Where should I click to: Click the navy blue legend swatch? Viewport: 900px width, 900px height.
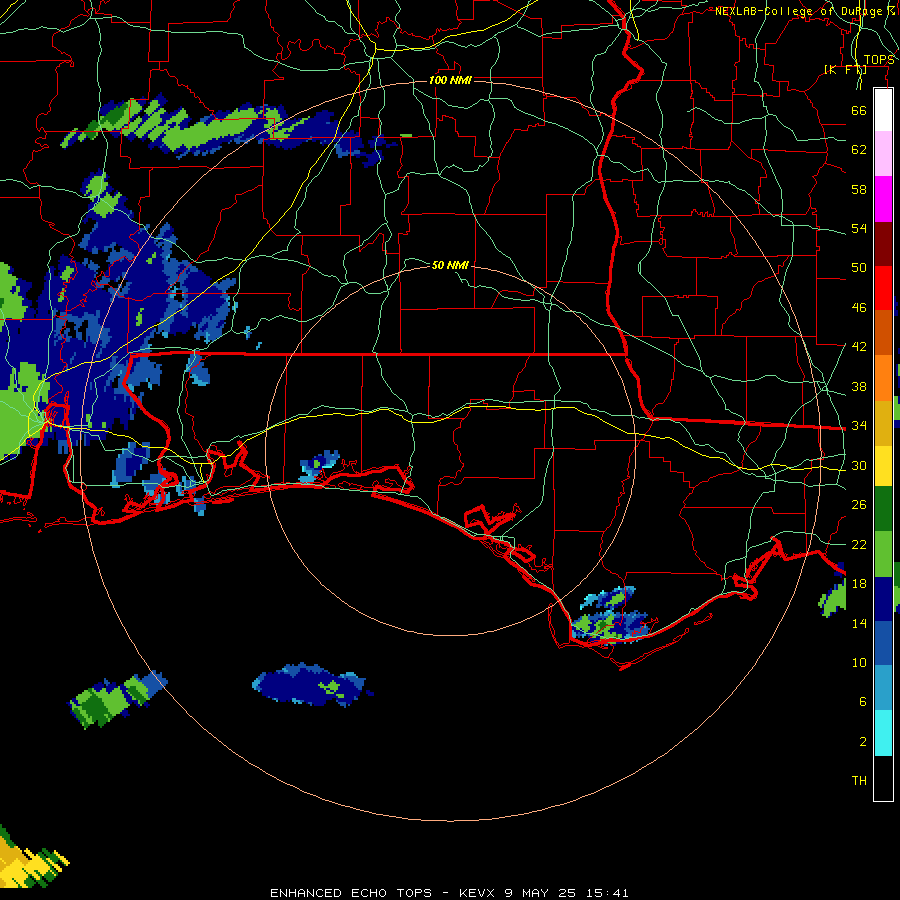(x=883, y=599)
